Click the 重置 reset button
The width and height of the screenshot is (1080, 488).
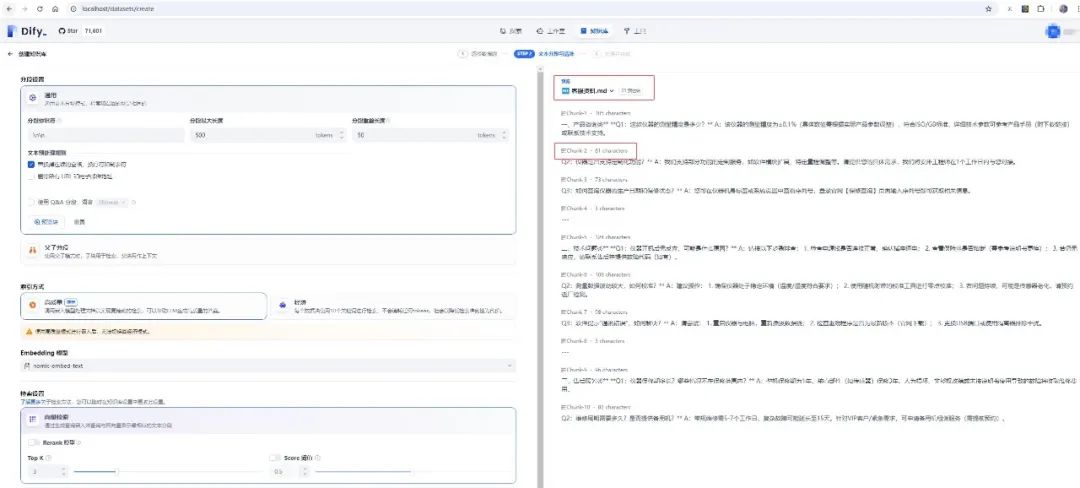click(79, 222)
